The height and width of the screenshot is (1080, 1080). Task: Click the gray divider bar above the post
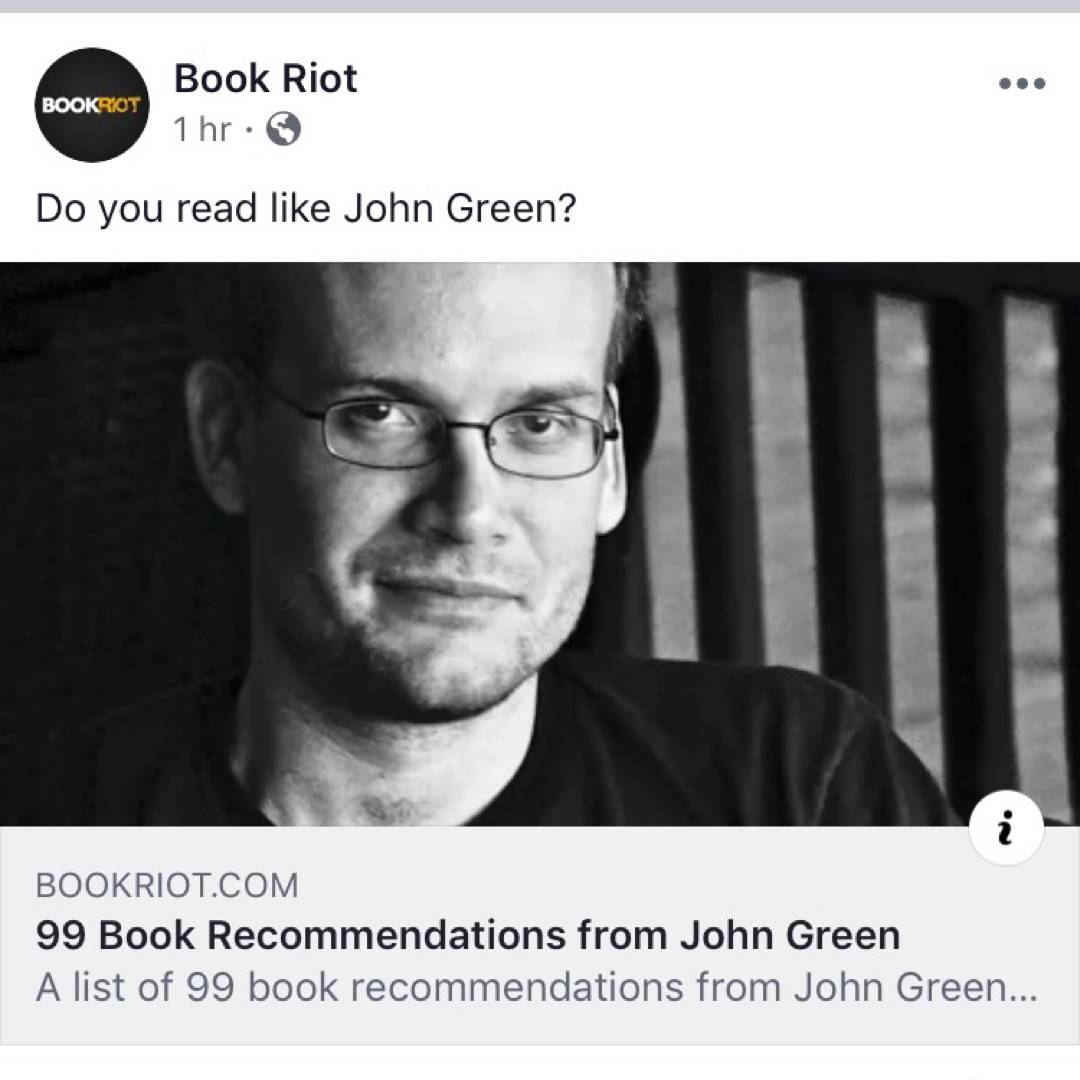[540, 6]
